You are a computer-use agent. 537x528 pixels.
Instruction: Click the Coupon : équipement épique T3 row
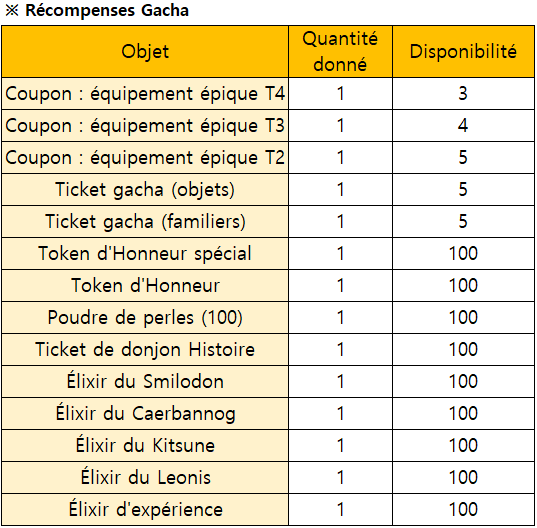[x=268, y=125]
